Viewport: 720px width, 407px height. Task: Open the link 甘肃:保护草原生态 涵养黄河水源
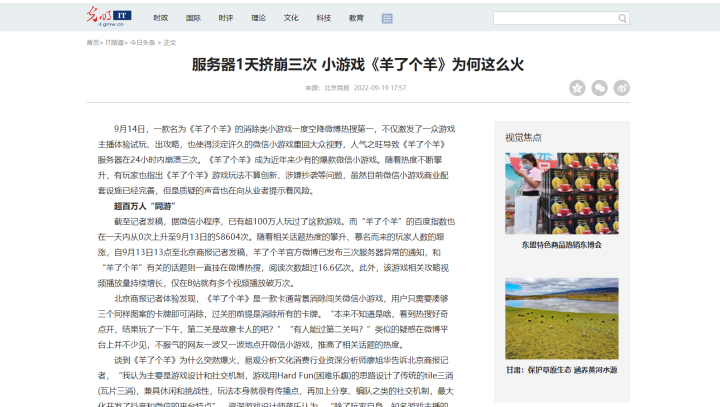[562, 370]
